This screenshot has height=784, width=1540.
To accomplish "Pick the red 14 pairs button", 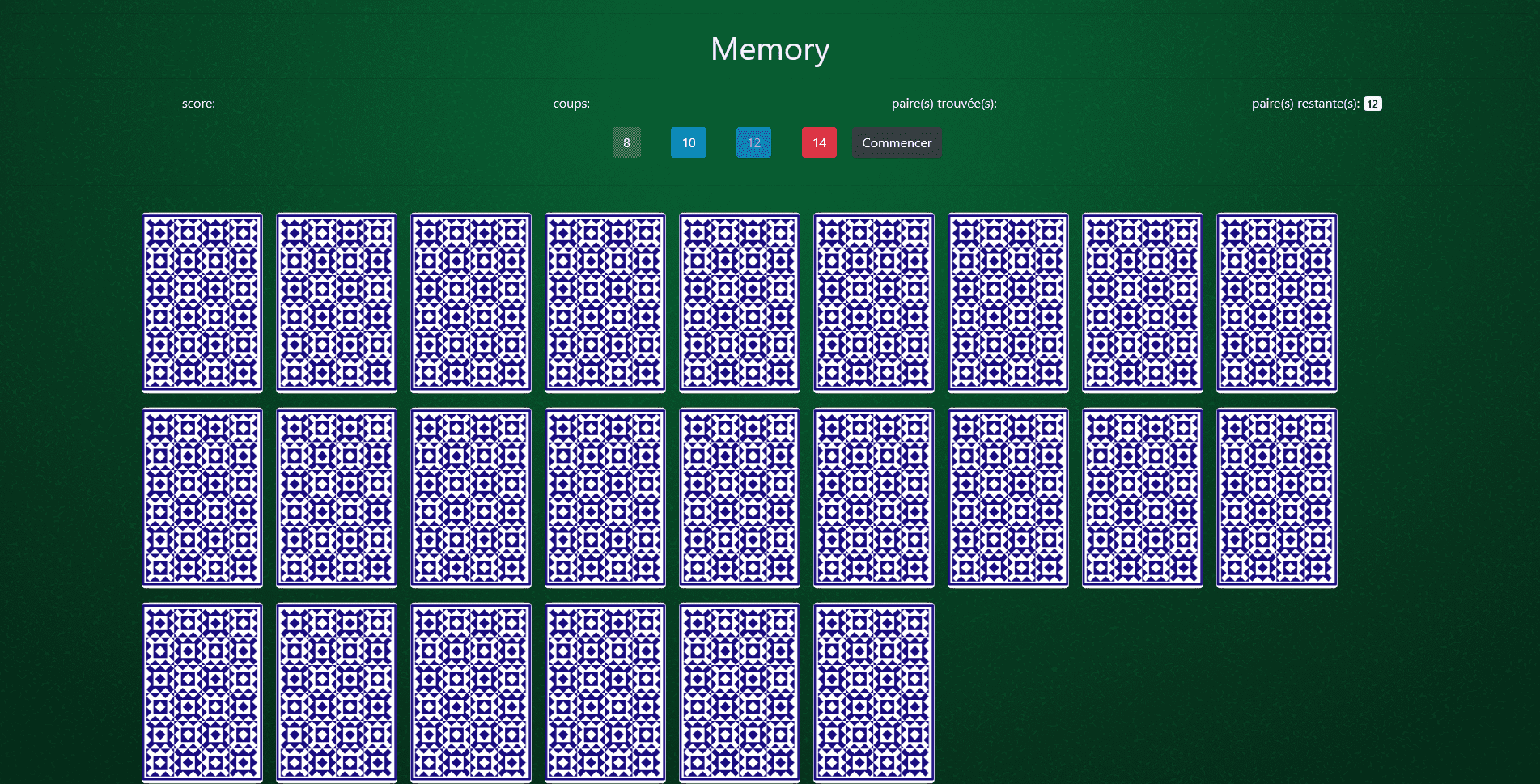I will click(x=819, y=143).
